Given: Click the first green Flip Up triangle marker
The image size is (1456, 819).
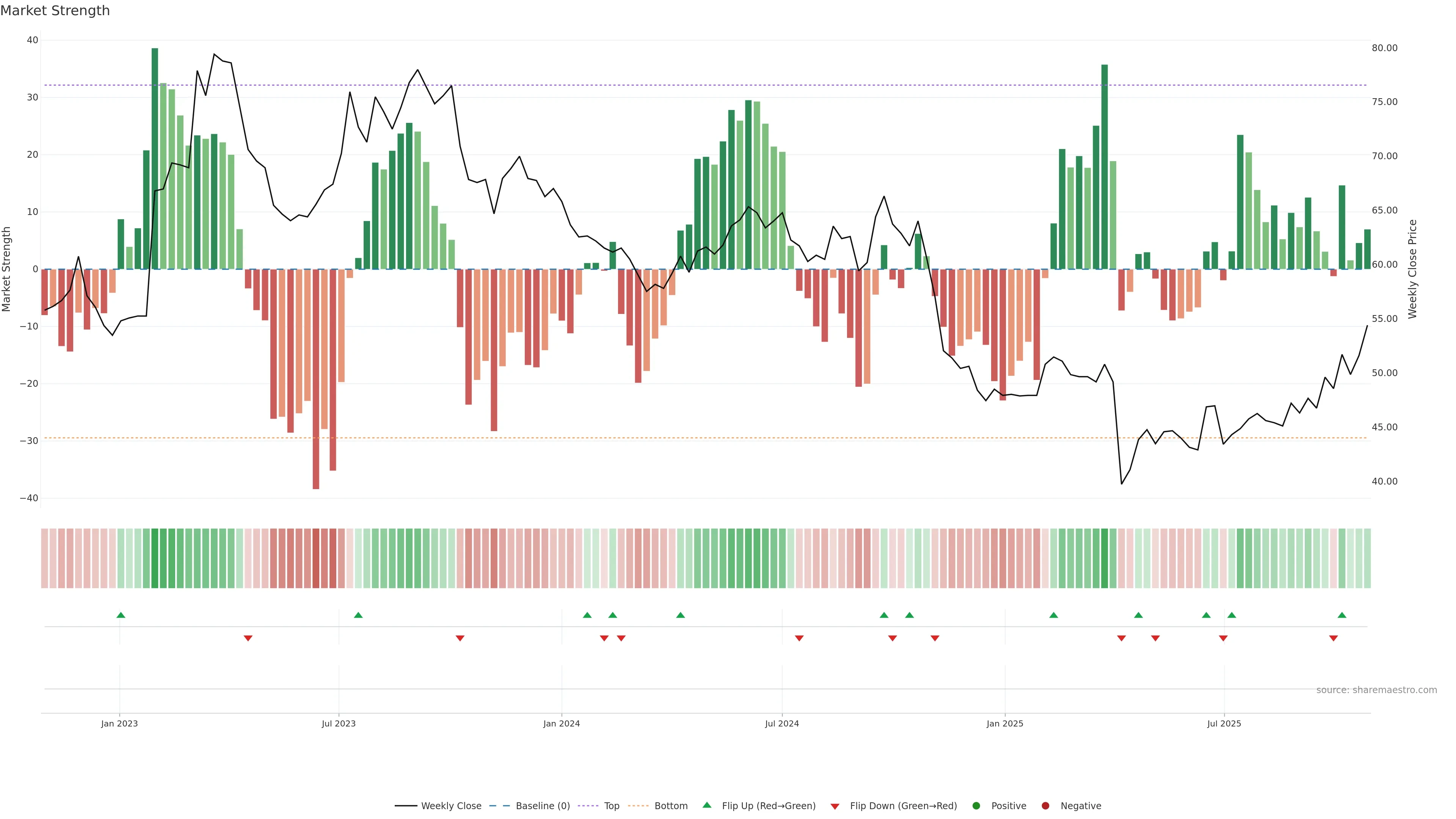Looking at the screenshot, I should (x=121, y=615).
